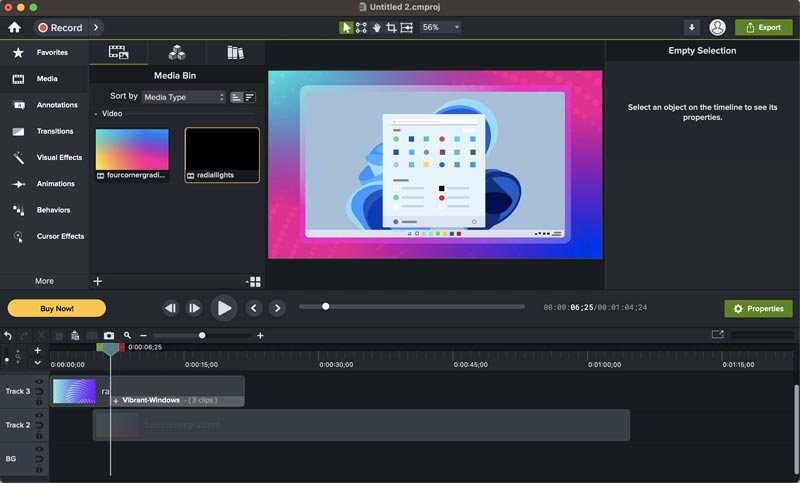Lock the BG track
This screenshot has width=800, height=483.
(39, 469)
